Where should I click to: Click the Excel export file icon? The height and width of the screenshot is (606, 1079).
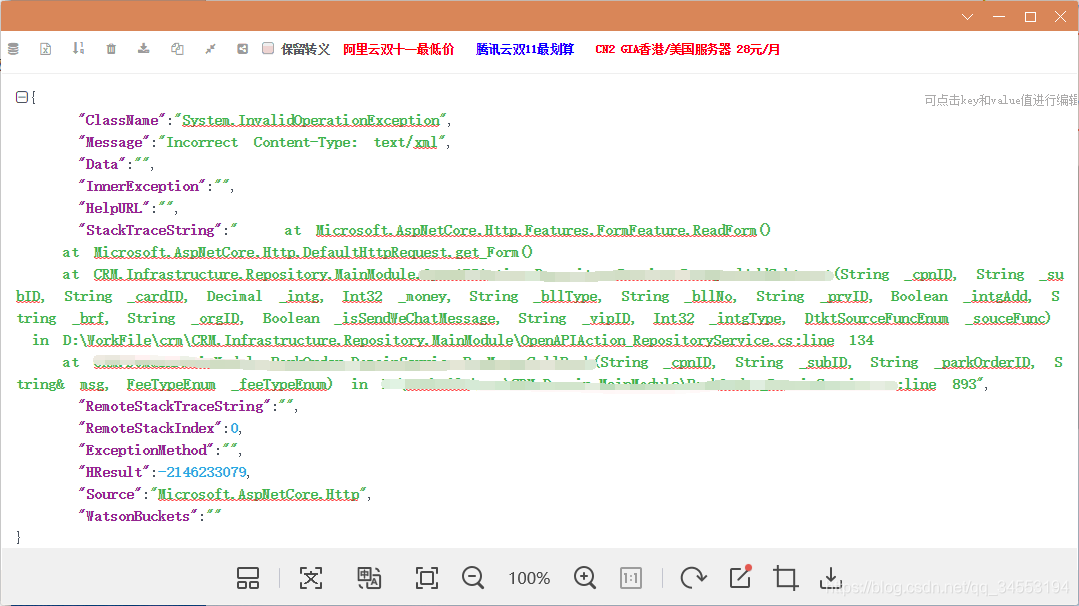(45, 49)
